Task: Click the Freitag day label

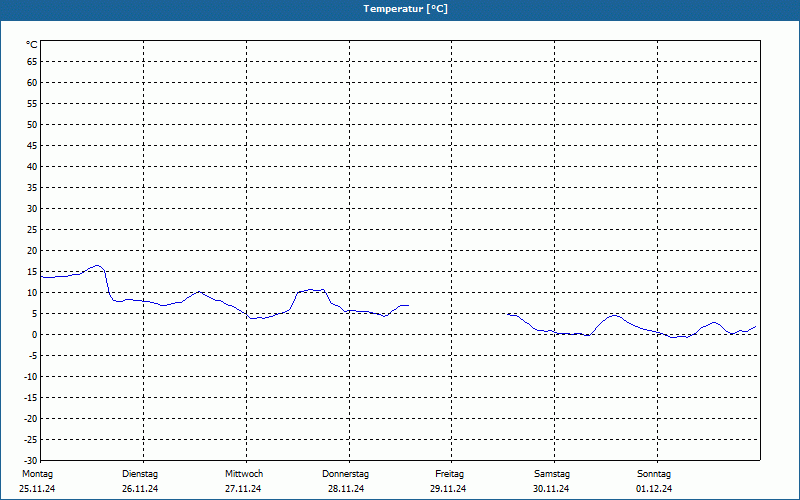Action: [x=449, y=474]
